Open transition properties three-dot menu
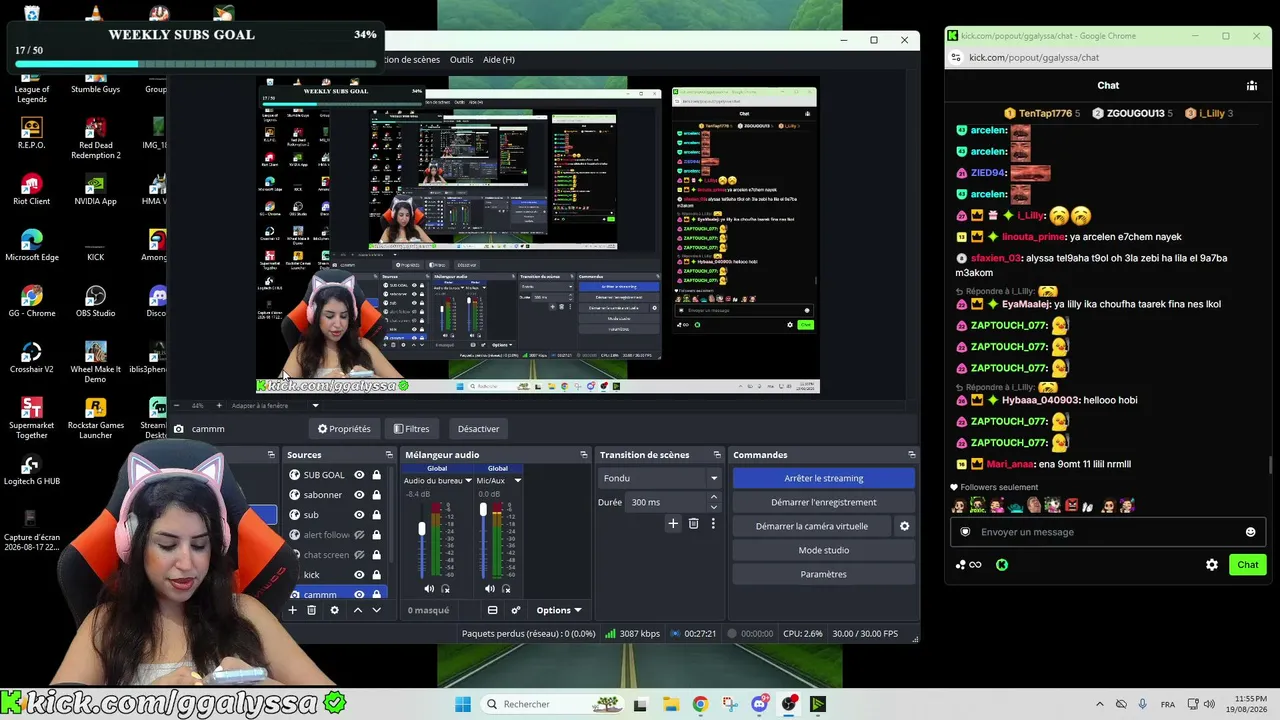 pyautogui.click(x=713, y=523)
